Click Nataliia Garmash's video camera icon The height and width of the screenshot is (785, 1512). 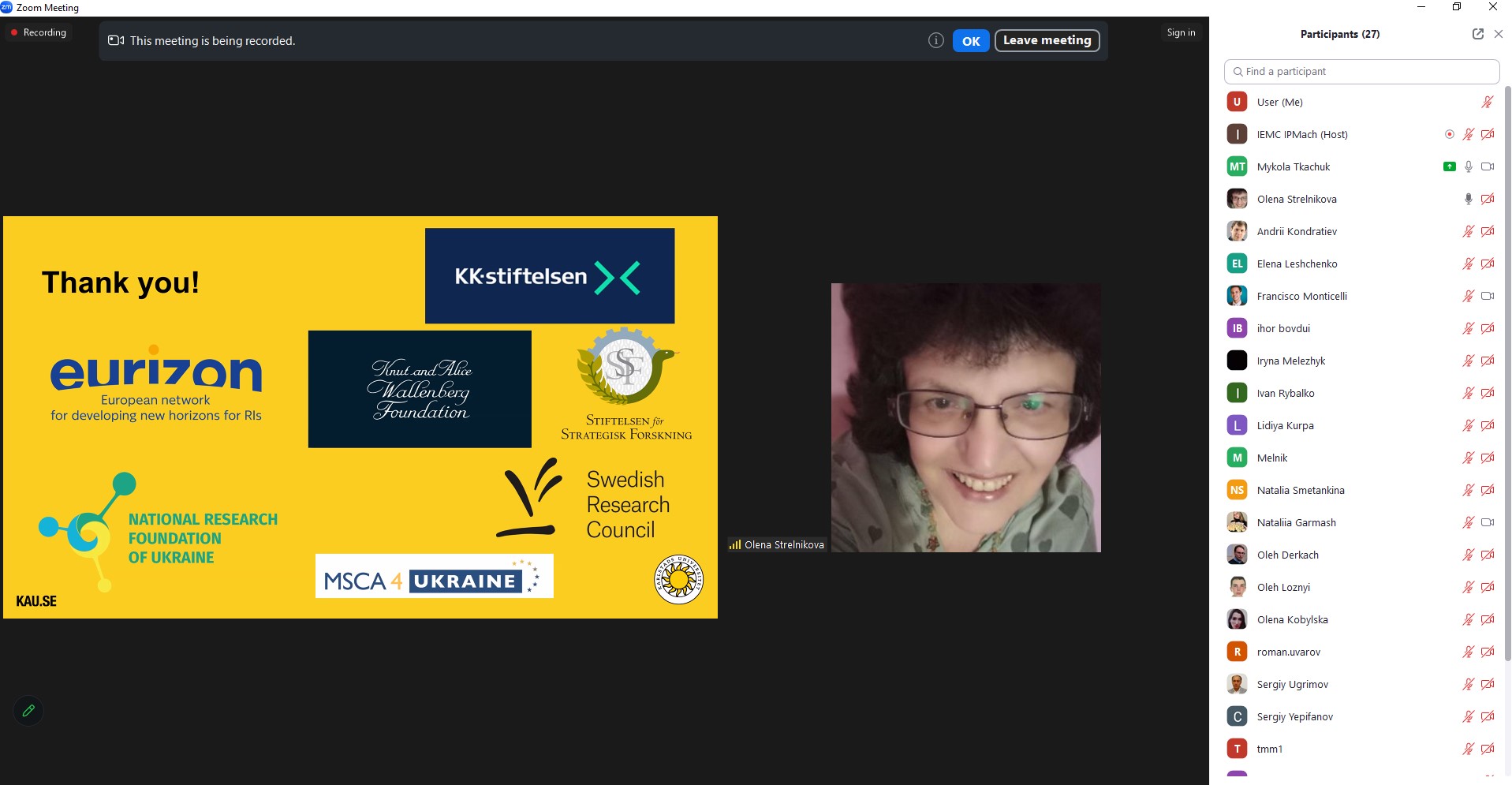point(1488,522)
